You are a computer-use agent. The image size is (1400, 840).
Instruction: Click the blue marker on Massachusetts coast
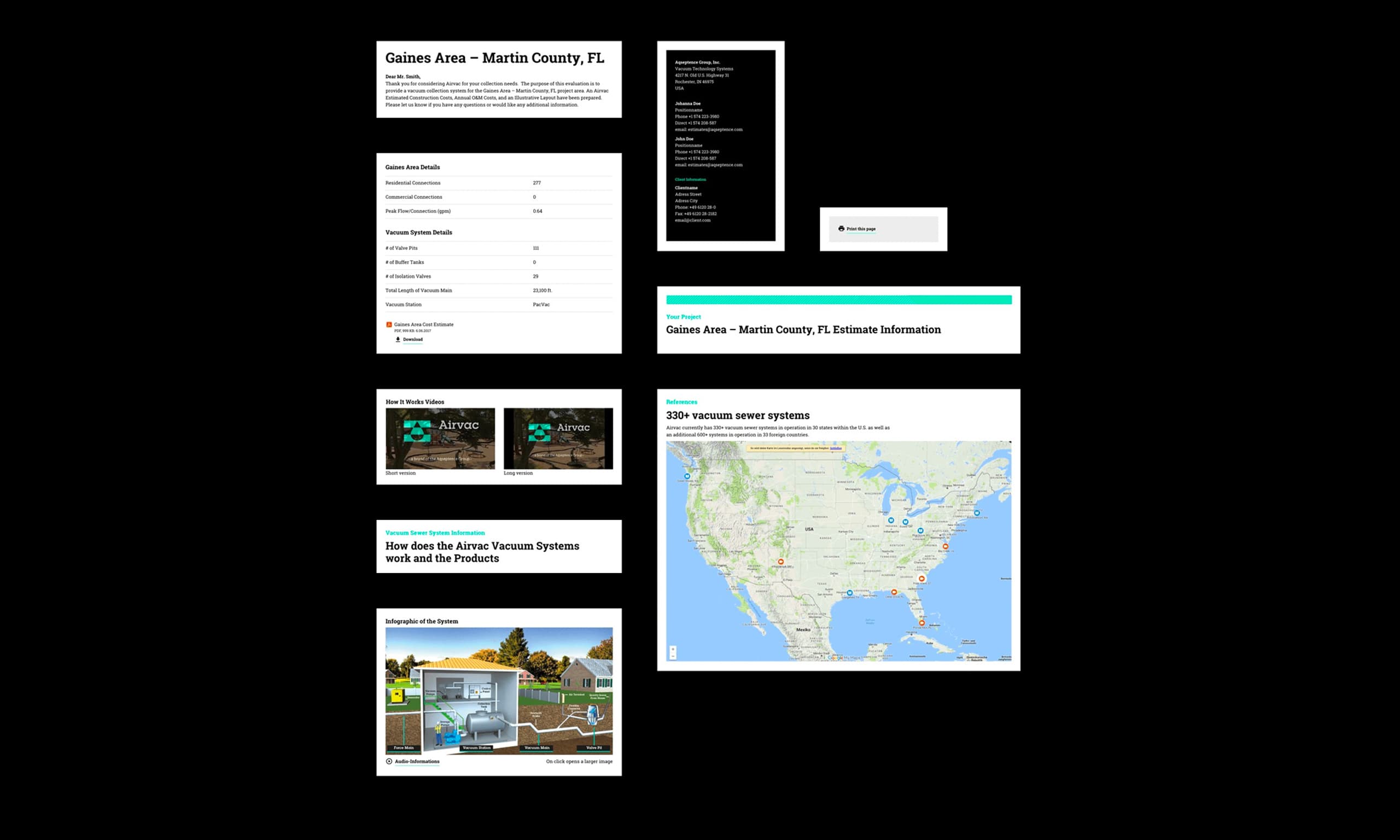[977, 513]
